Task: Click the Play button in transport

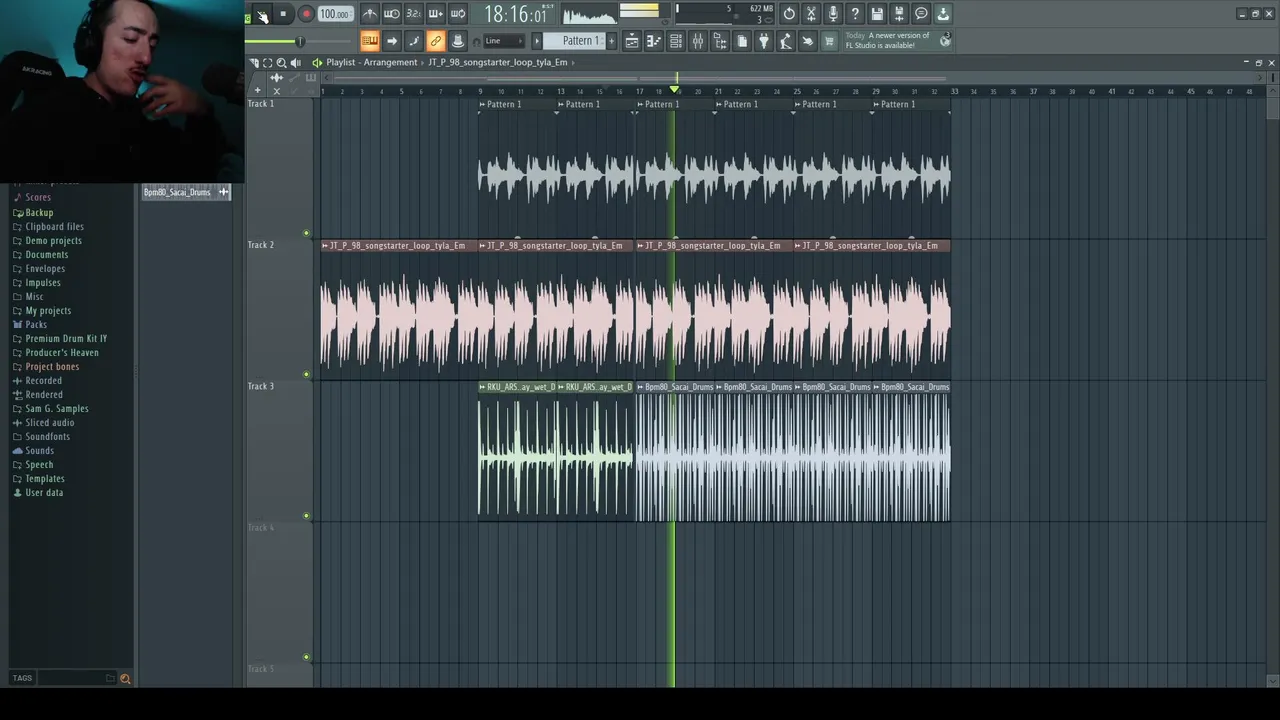Action: (x=262, y=14)
